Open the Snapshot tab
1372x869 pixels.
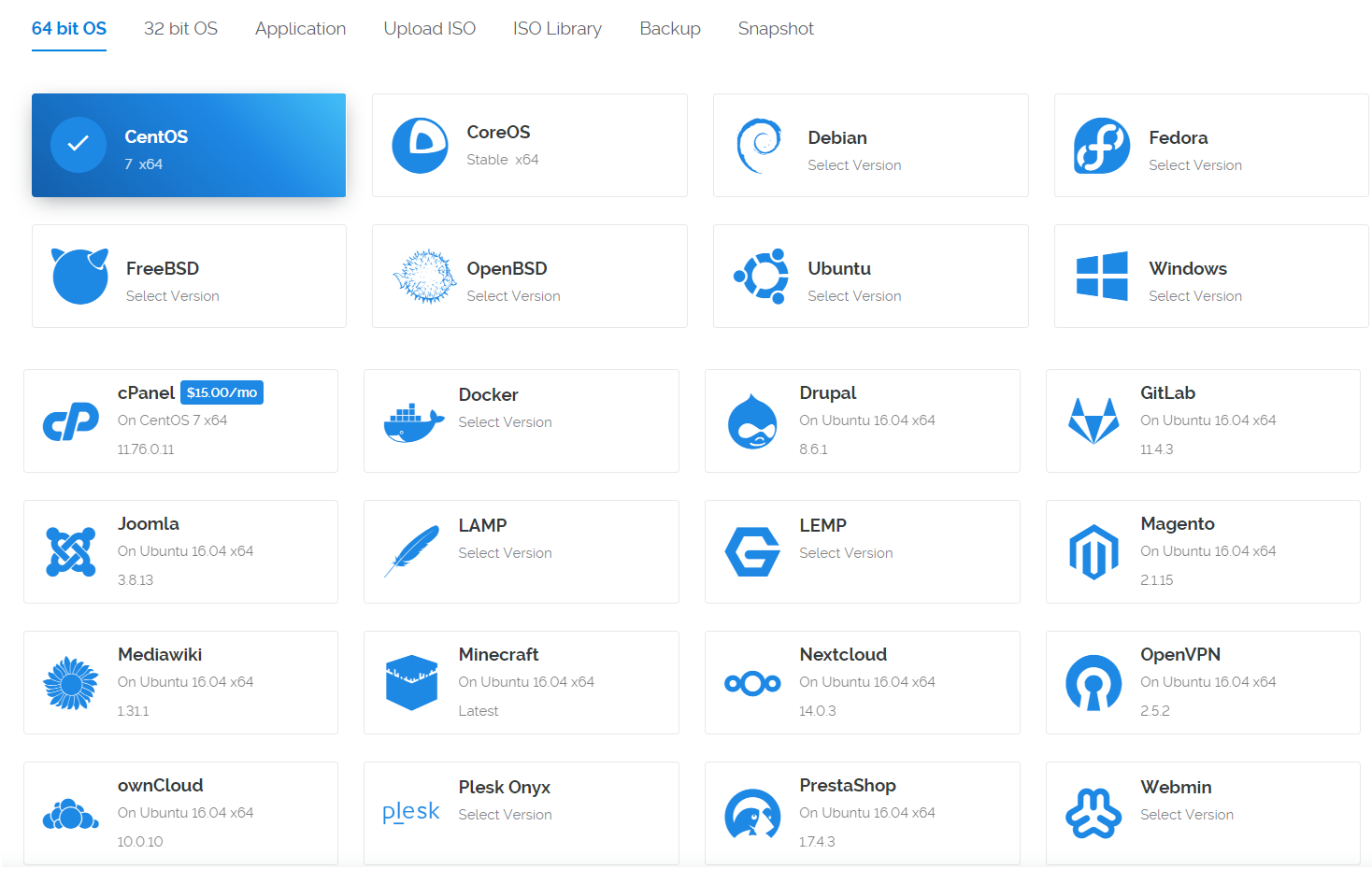click(x=776, y=29)
